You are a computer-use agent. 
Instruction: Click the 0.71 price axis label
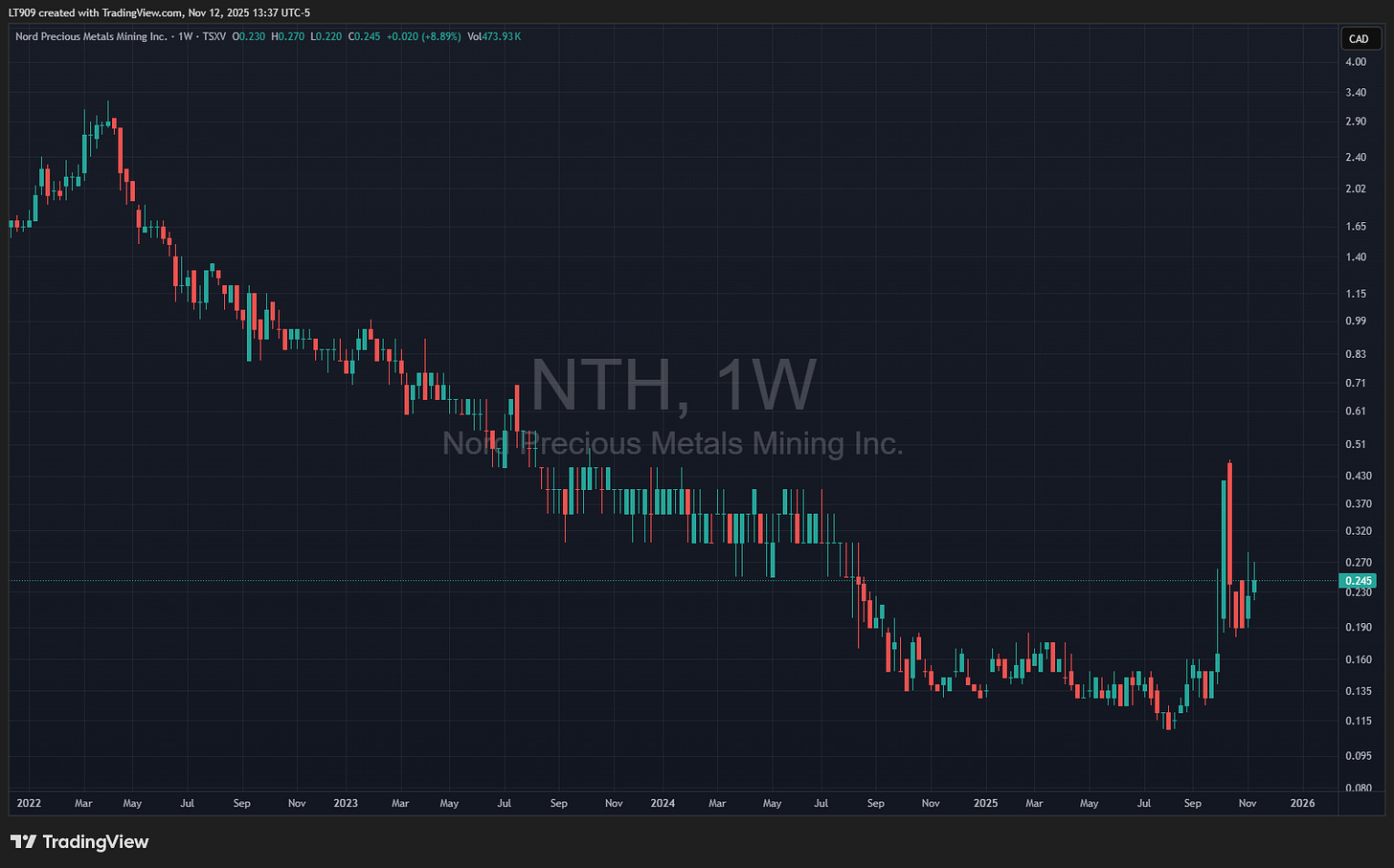[1356, 383]
